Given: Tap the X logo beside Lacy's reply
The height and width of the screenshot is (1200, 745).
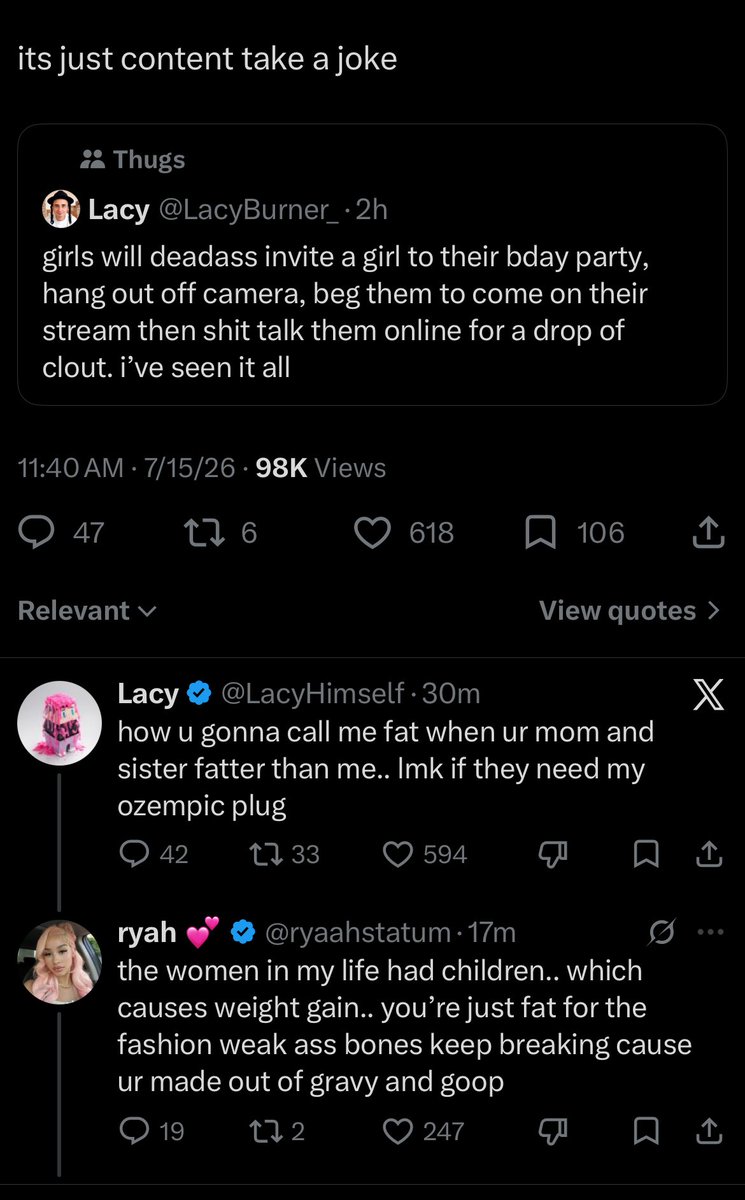Looking at the screenshot, I should tap(708, 695).
